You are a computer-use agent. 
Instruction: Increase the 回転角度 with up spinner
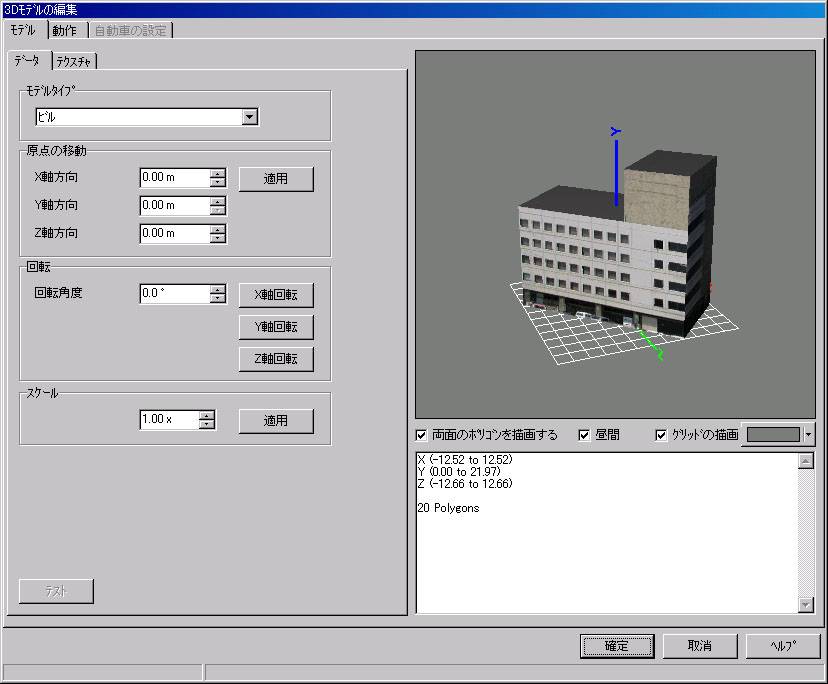(x=218, y=289)
